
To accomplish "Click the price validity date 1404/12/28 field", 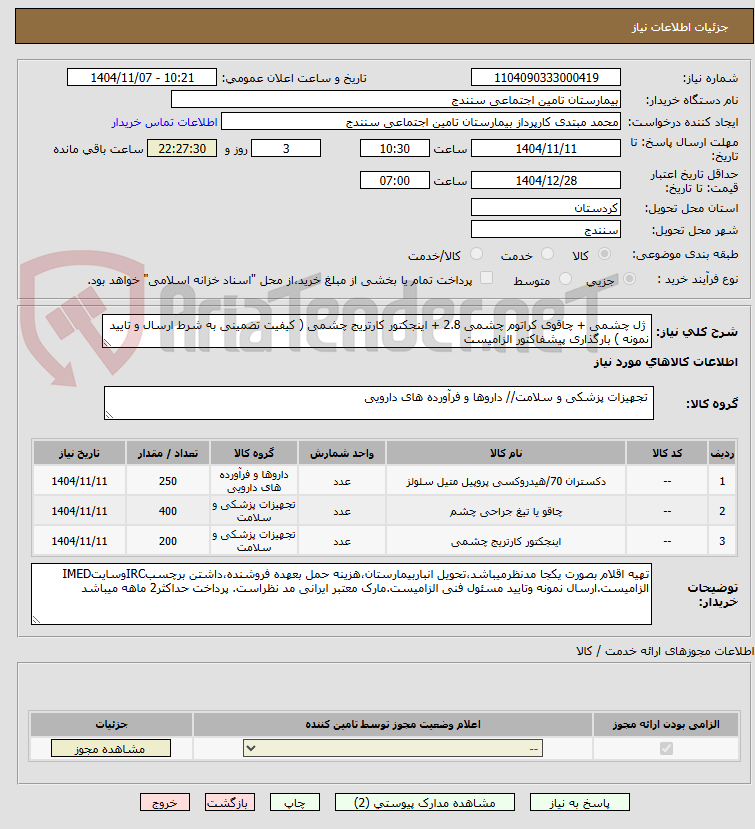I will (x=546, y=180).
